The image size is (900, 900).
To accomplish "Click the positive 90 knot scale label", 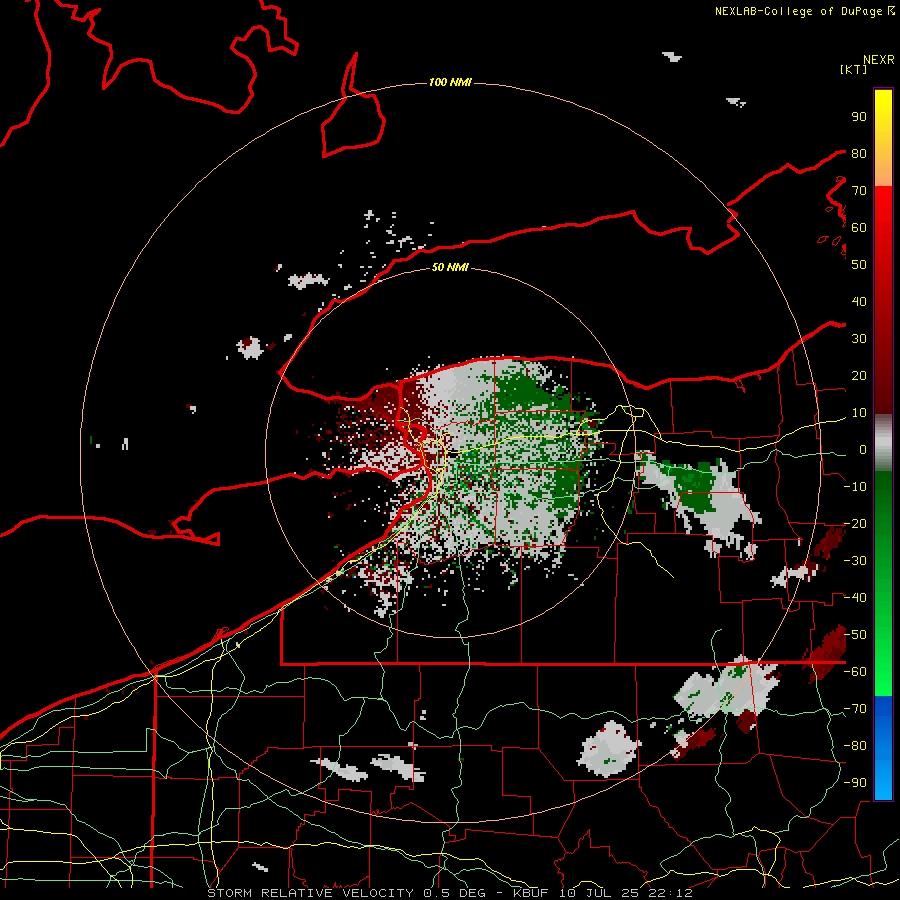I will click(859, 117).
